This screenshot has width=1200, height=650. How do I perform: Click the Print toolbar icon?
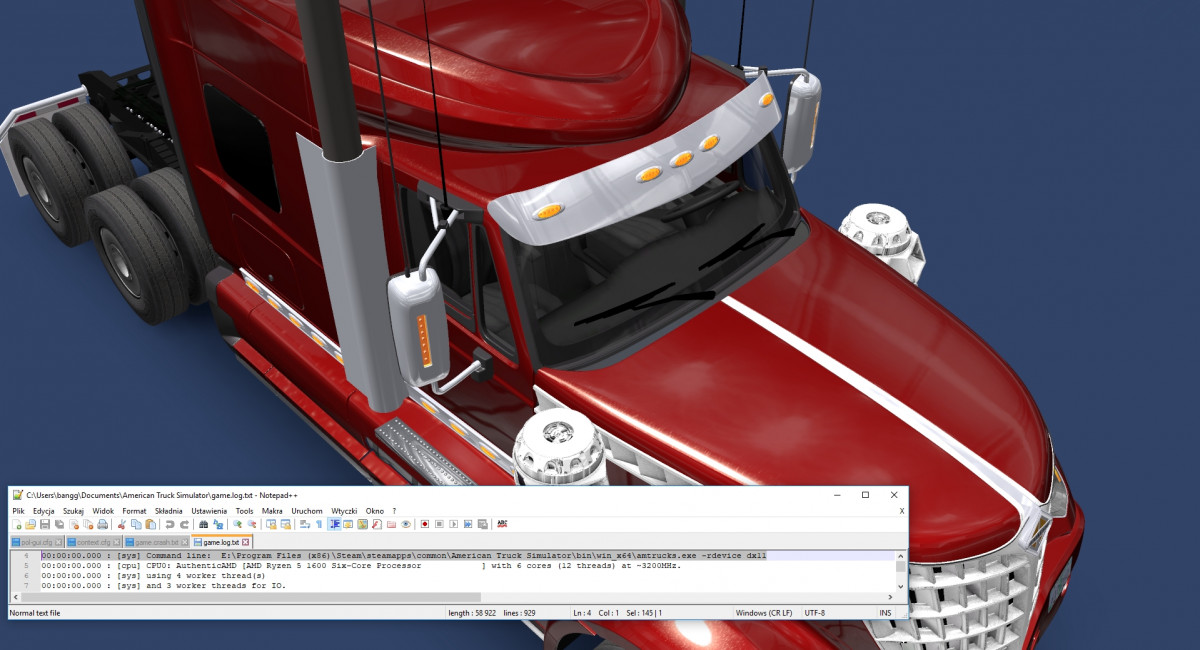tap(102, 524)
